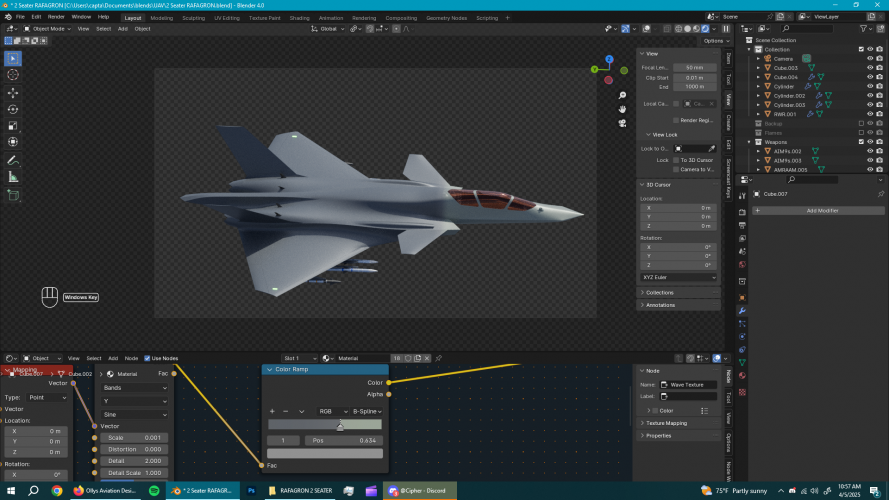The width and height of the screenshot is (889, 500).
Task: Click the eyedropper in Lock to Object
Action: point(712,149)
